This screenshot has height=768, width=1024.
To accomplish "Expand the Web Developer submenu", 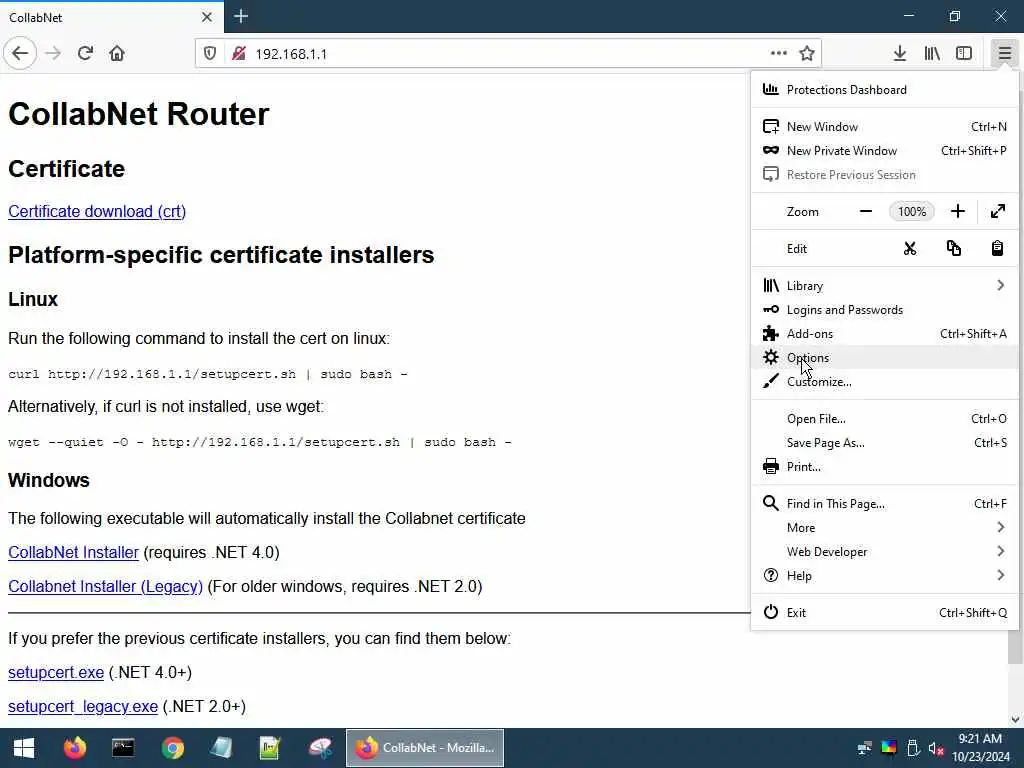I will coord(884,552).
